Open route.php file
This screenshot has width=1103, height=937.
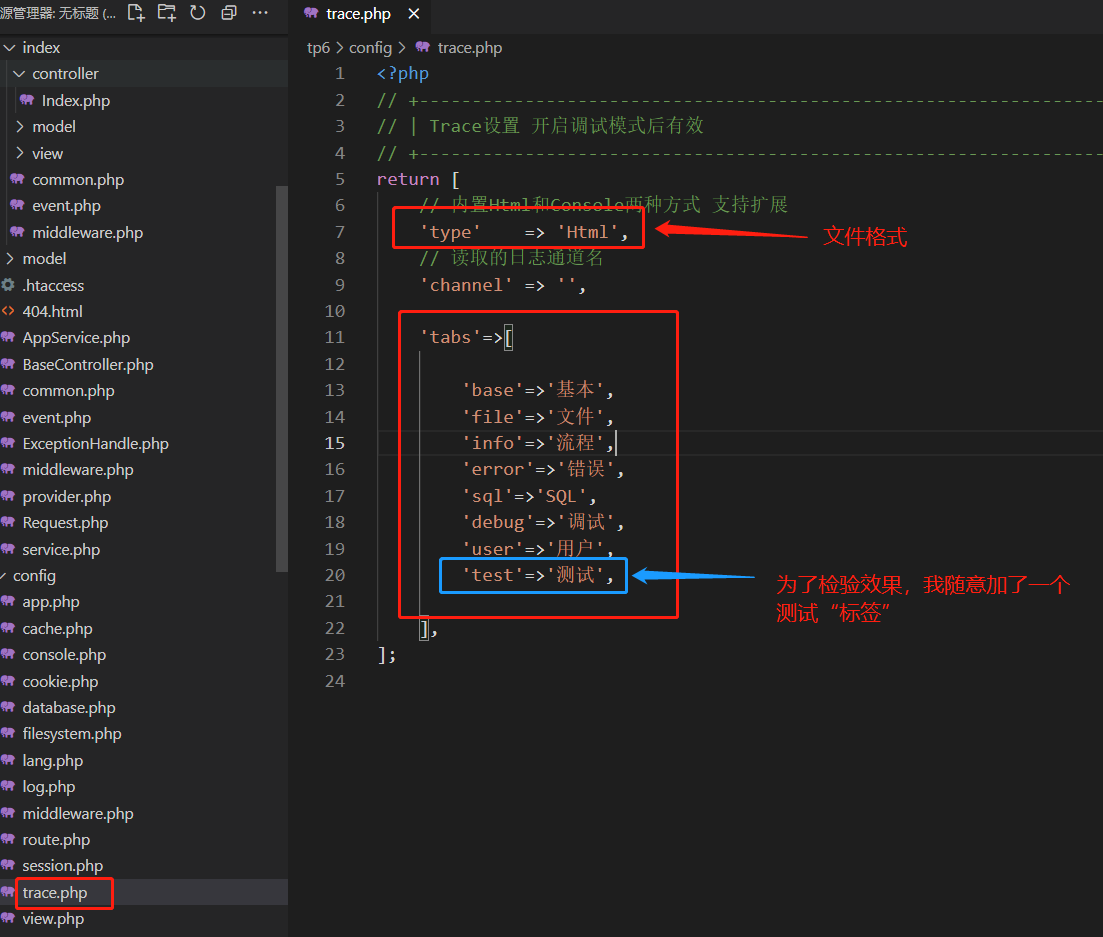pos(56,840)
